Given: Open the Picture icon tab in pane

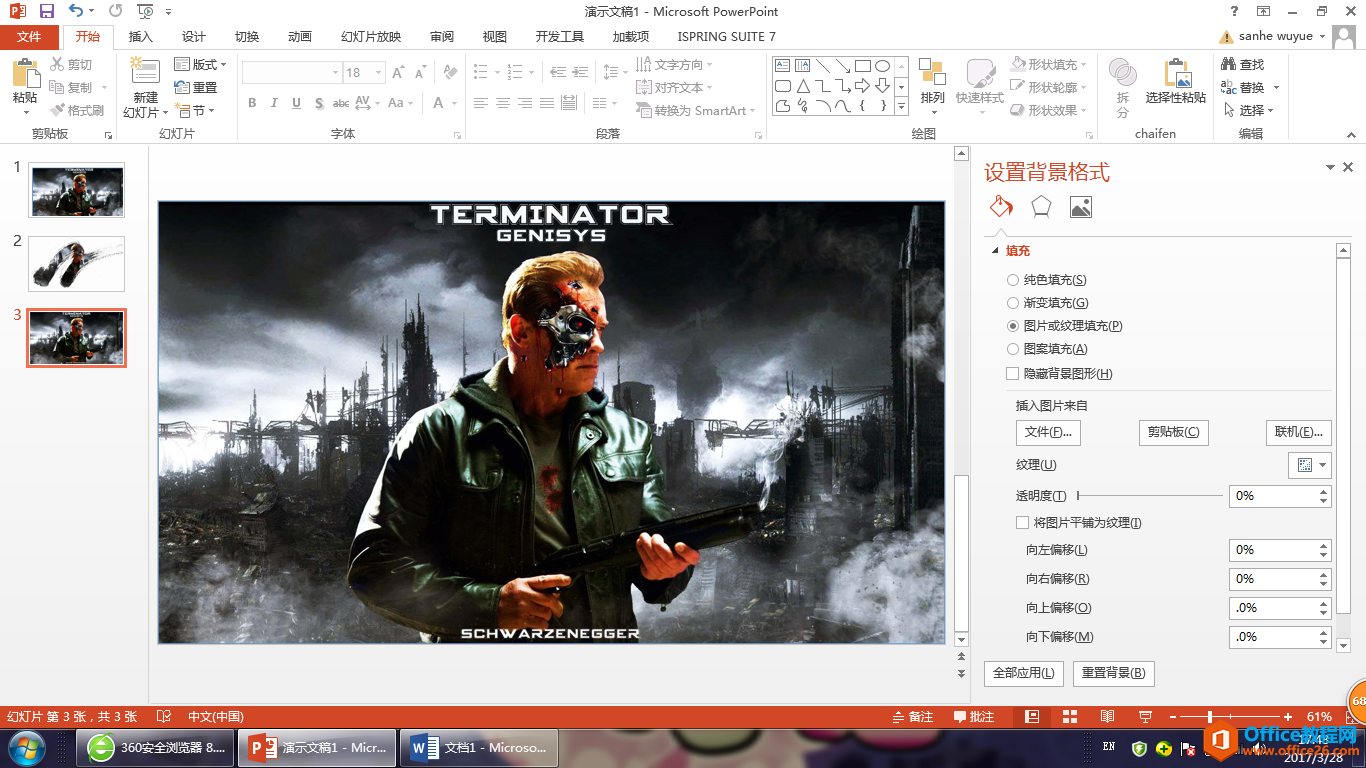Looking at the screenshot, I should (1080, 207).
